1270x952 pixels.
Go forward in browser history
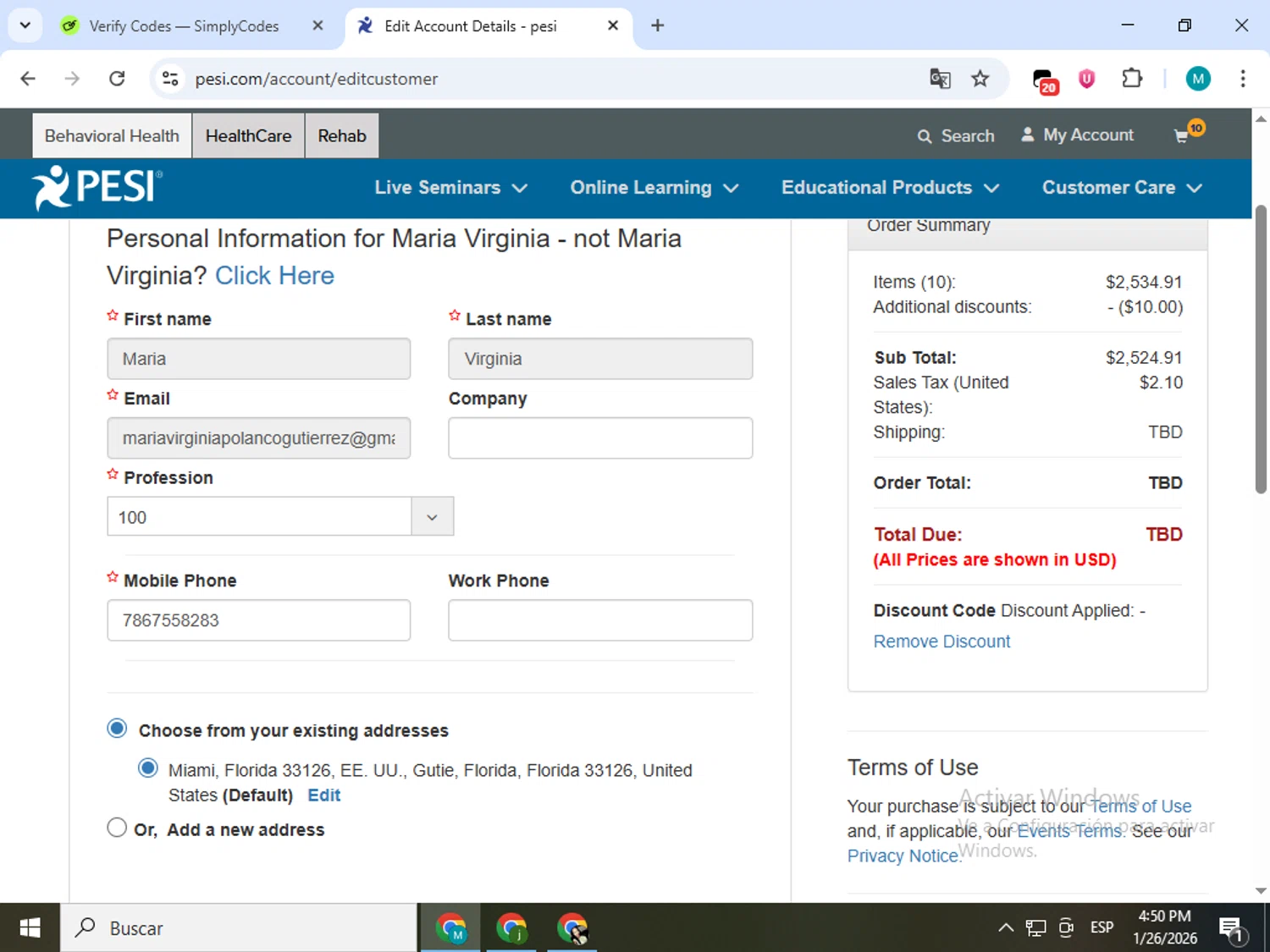(x=72, y=79)
